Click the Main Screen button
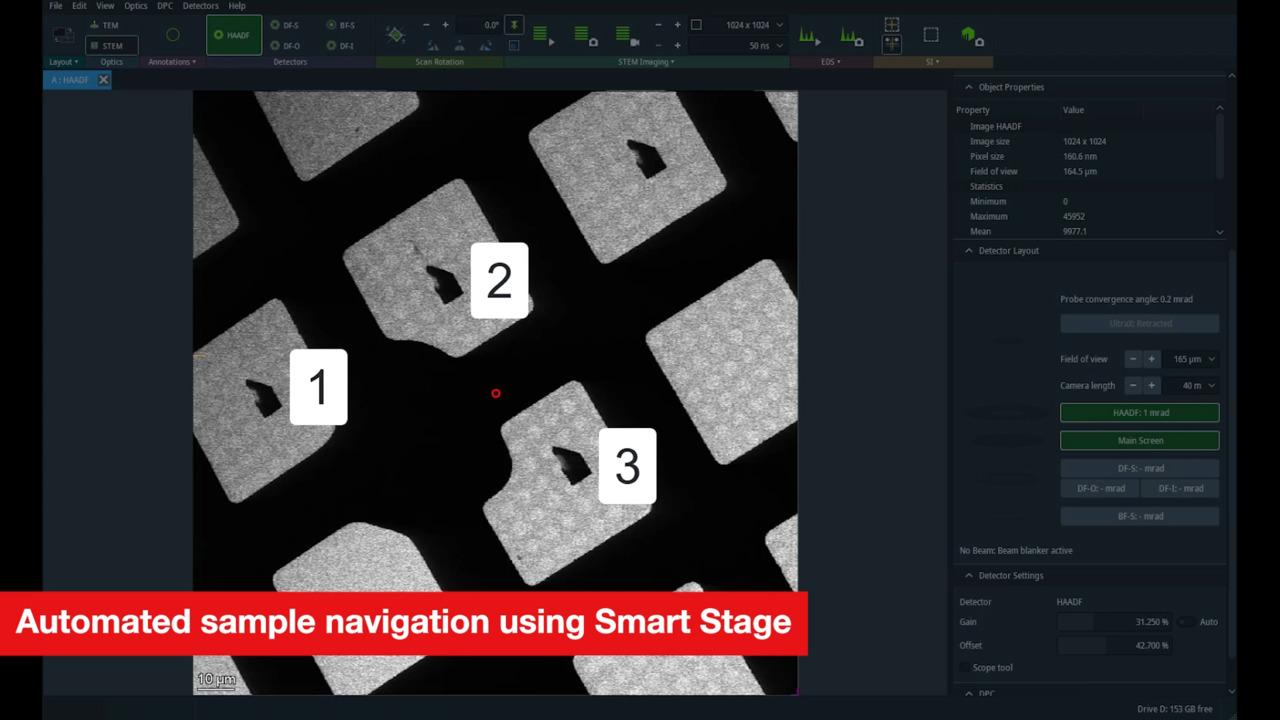The width and height of the screenshot is (1280, 720). tap(1139, 440)
